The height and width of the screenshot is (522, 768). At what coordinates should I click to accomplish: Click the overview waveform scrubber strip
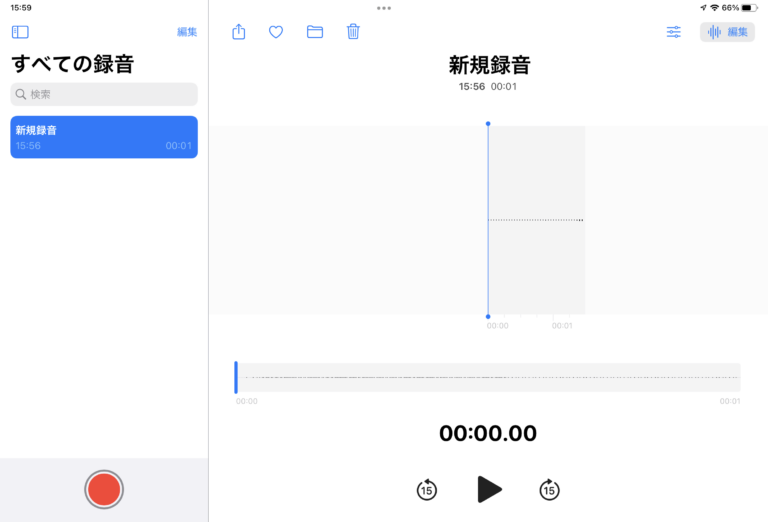490,377
